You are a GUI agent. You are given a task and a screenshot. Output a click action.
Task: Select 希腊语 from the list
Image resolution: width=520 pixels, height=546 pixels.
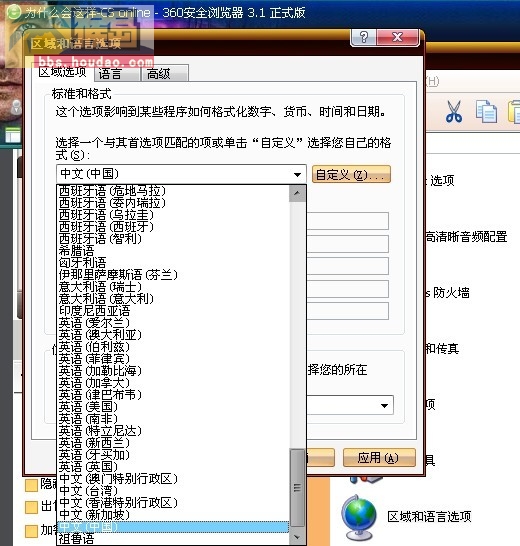tap(173, 250)
